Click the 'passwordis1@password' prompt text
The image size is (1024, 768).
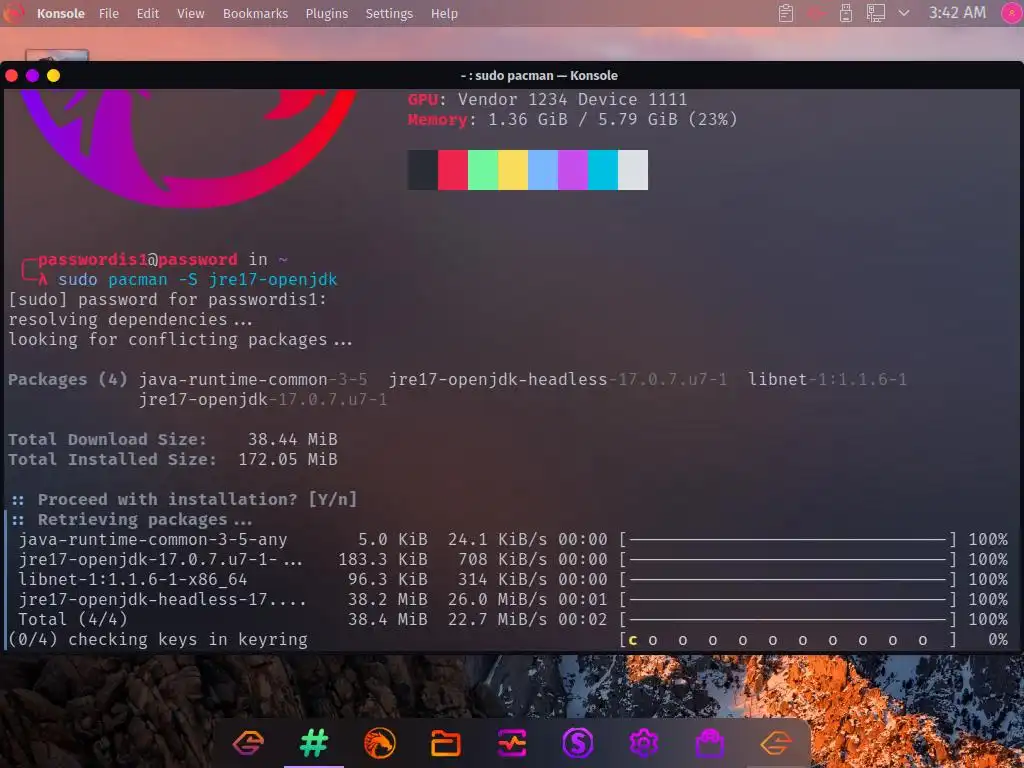click(138, 259)
